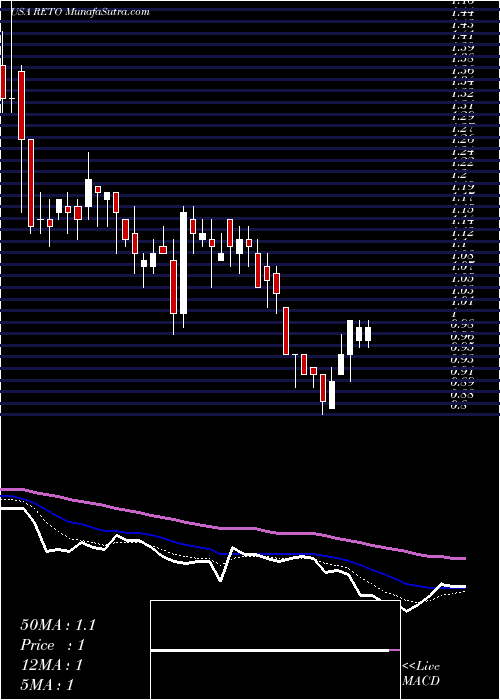Click the last candlestick on the right
This screenshot has width=500, height=700.
(368, 333)
